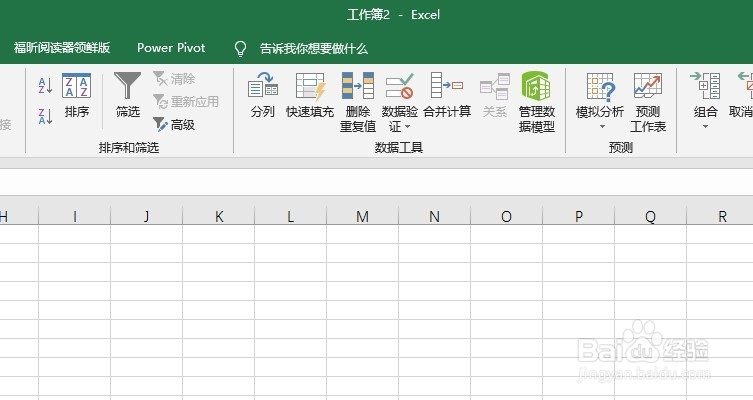
Task: Sort descending Z to A
Action: pos(45,116)
